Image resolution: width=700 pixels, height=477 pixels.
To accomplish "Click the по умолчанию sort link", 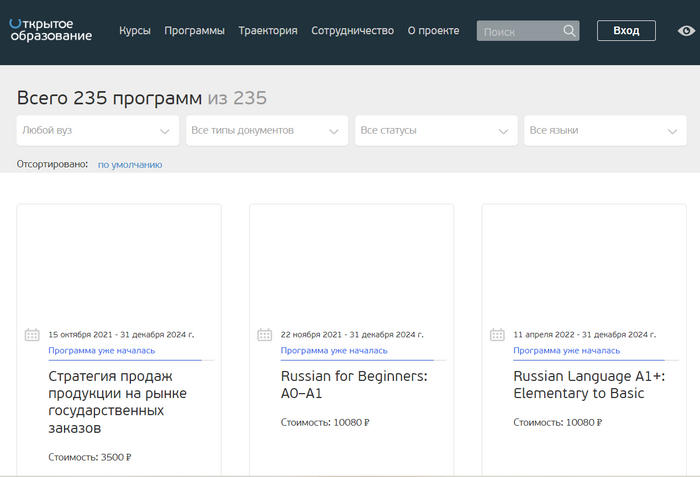I will coord(130,165).
